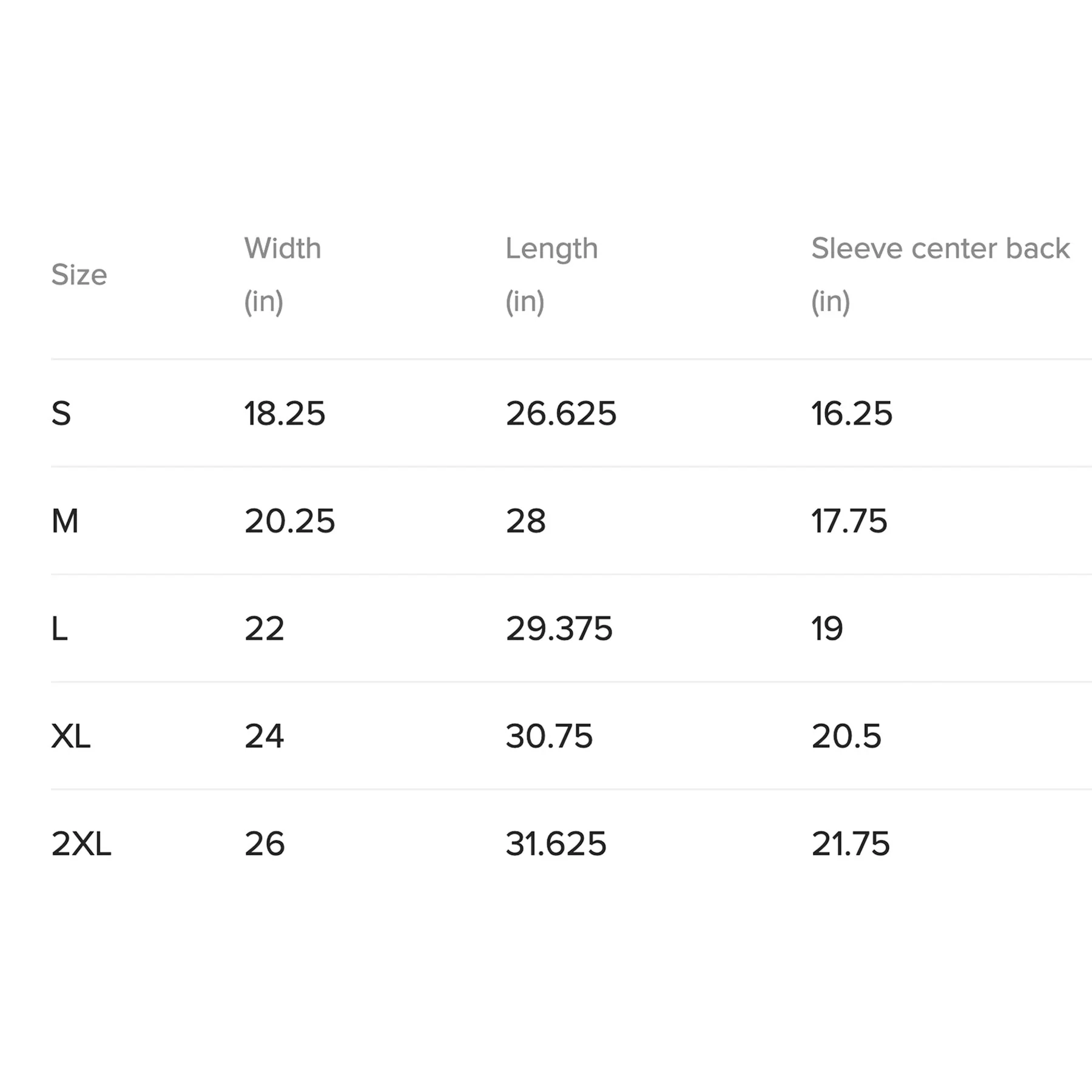The width and height of the screenshot is (1092, 1092).
Task: Click the Size column header
Action: (79, 275)
